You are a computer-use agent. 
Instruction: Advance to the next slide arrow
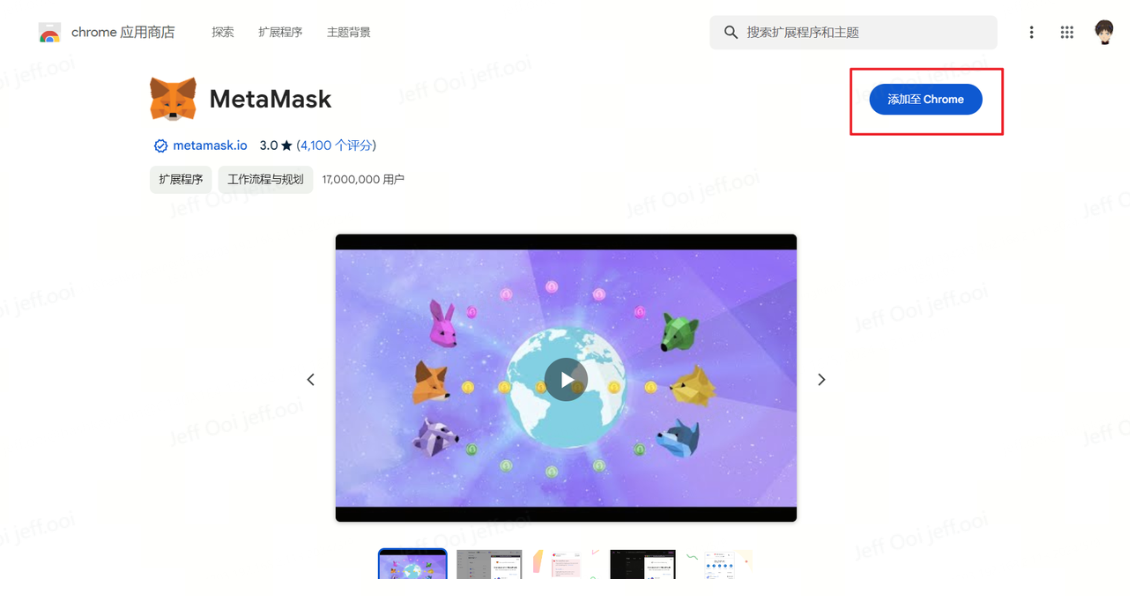coord(822,379)
